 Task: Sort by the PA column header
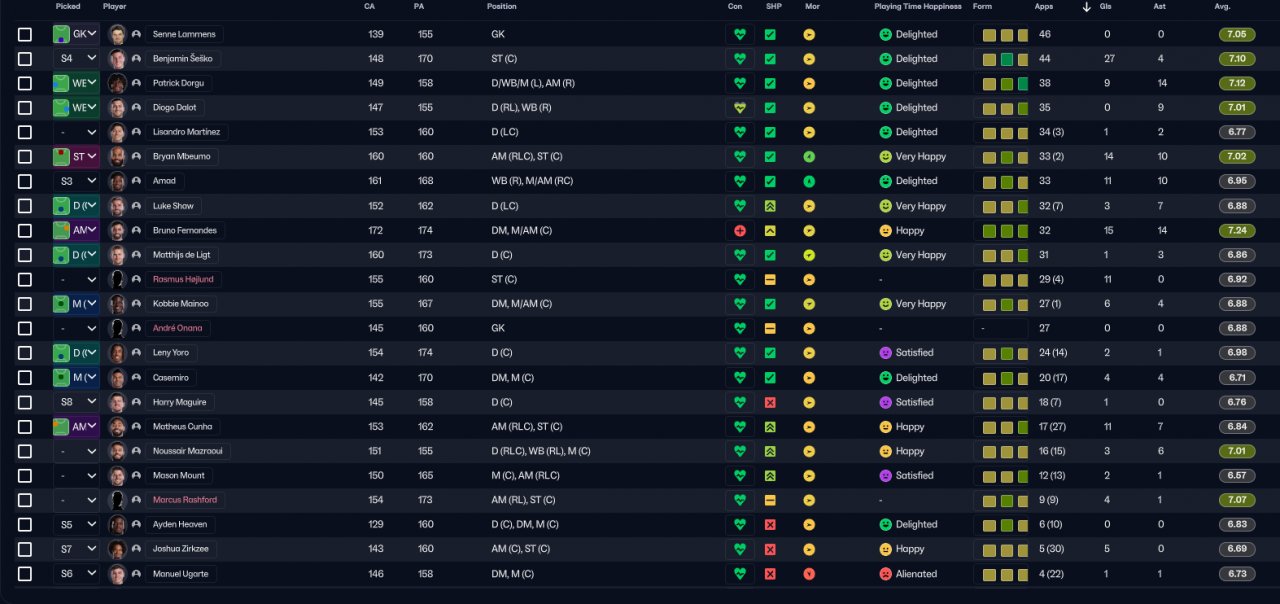point(419,7)
